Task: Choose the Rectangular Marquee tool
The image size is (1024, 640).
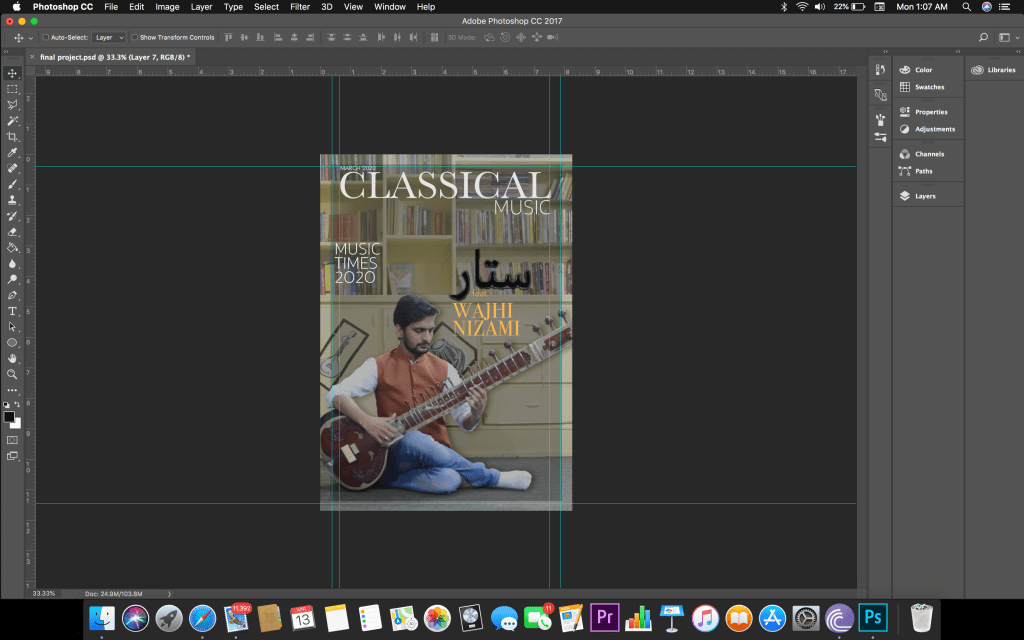Action: [12, 89]
